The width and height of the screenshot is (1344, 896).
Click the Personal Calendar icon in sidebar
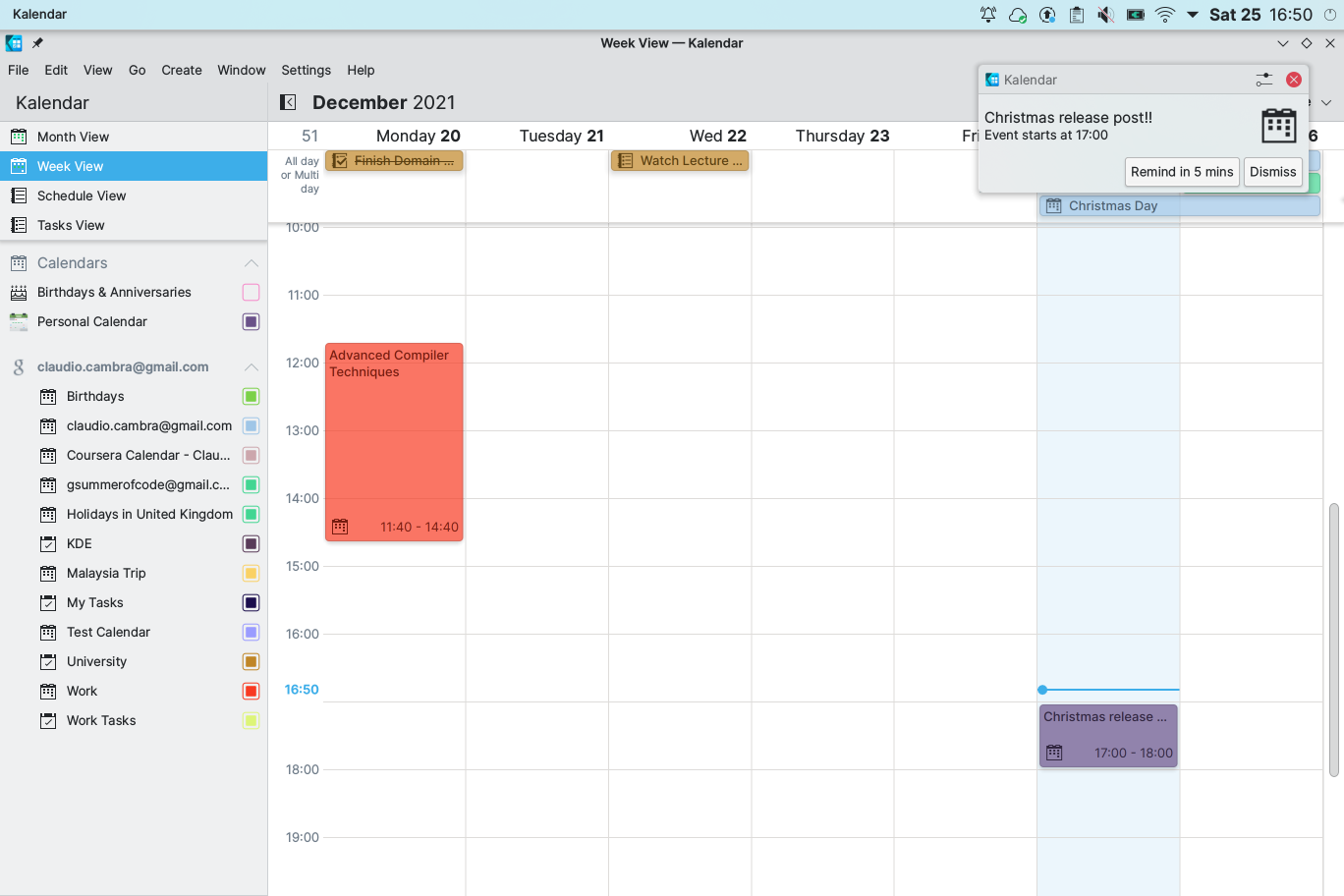point(19,321)
